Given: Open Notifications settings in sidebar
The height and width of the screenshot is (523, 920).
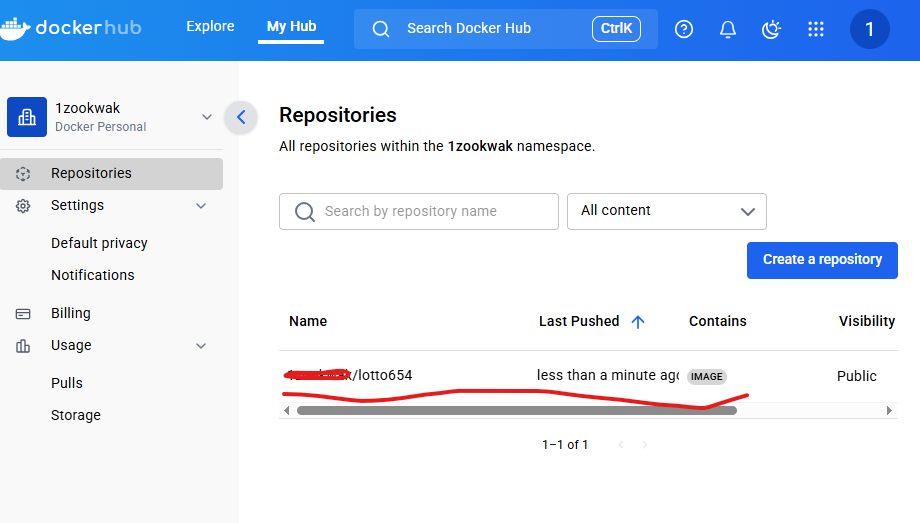Looking at the screenshot, I should (93, 275).
